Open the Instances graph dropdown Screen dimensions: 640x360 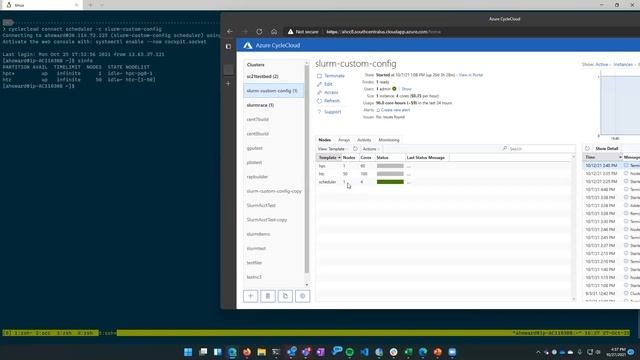624,64
